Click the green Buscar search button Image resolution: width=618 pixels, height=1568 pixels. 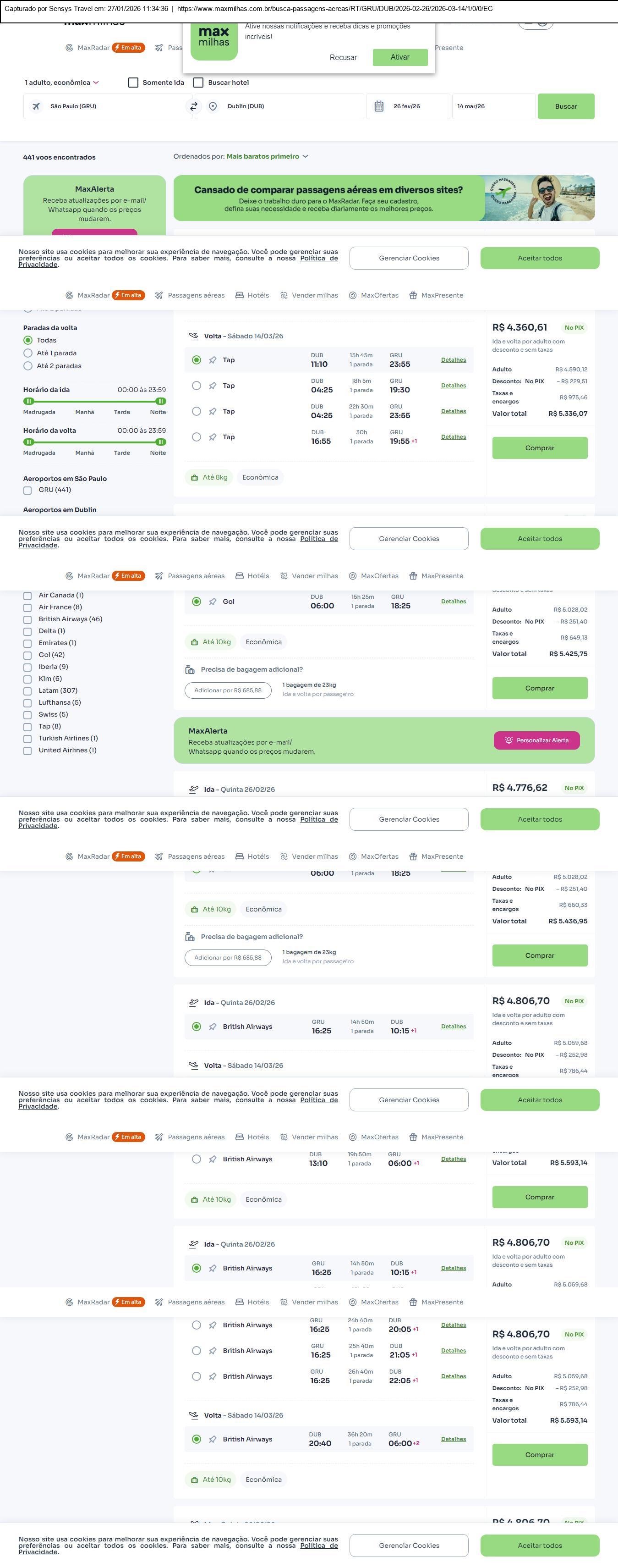(x=566, y=106)
